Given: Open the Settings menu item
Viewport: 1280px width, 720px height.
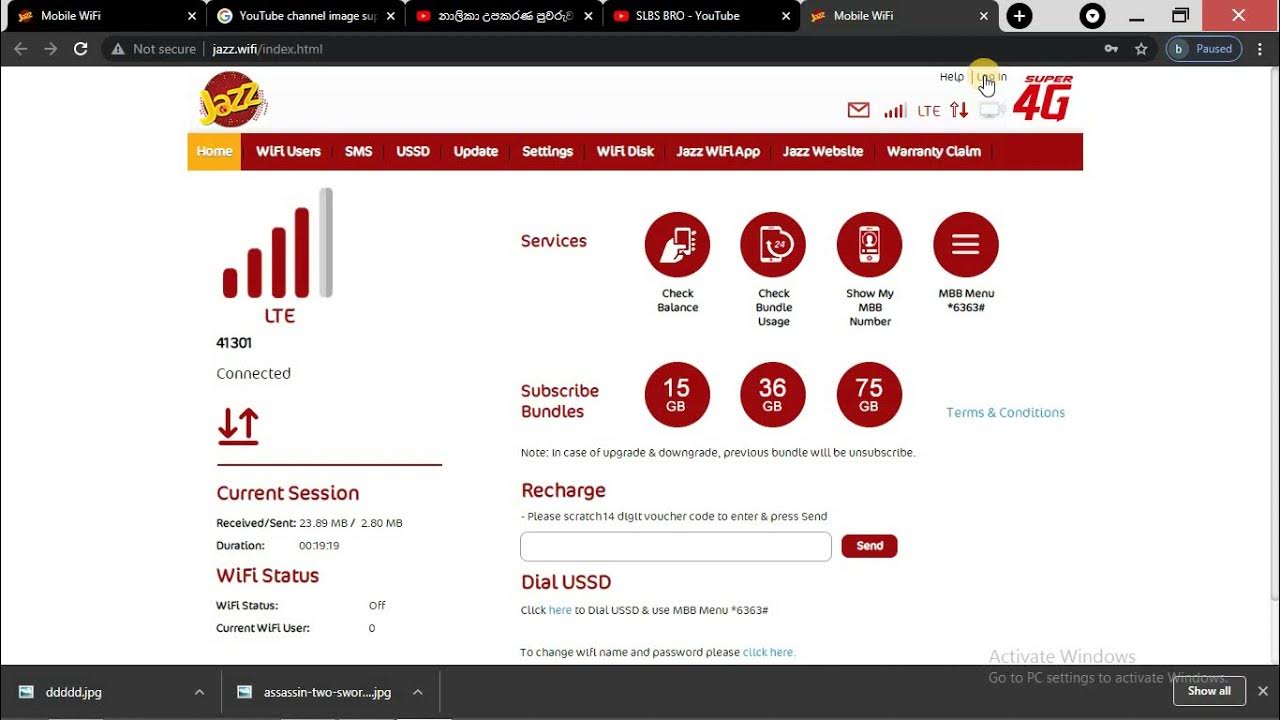Looking at the screenshot, I should [x=547, y=151].
